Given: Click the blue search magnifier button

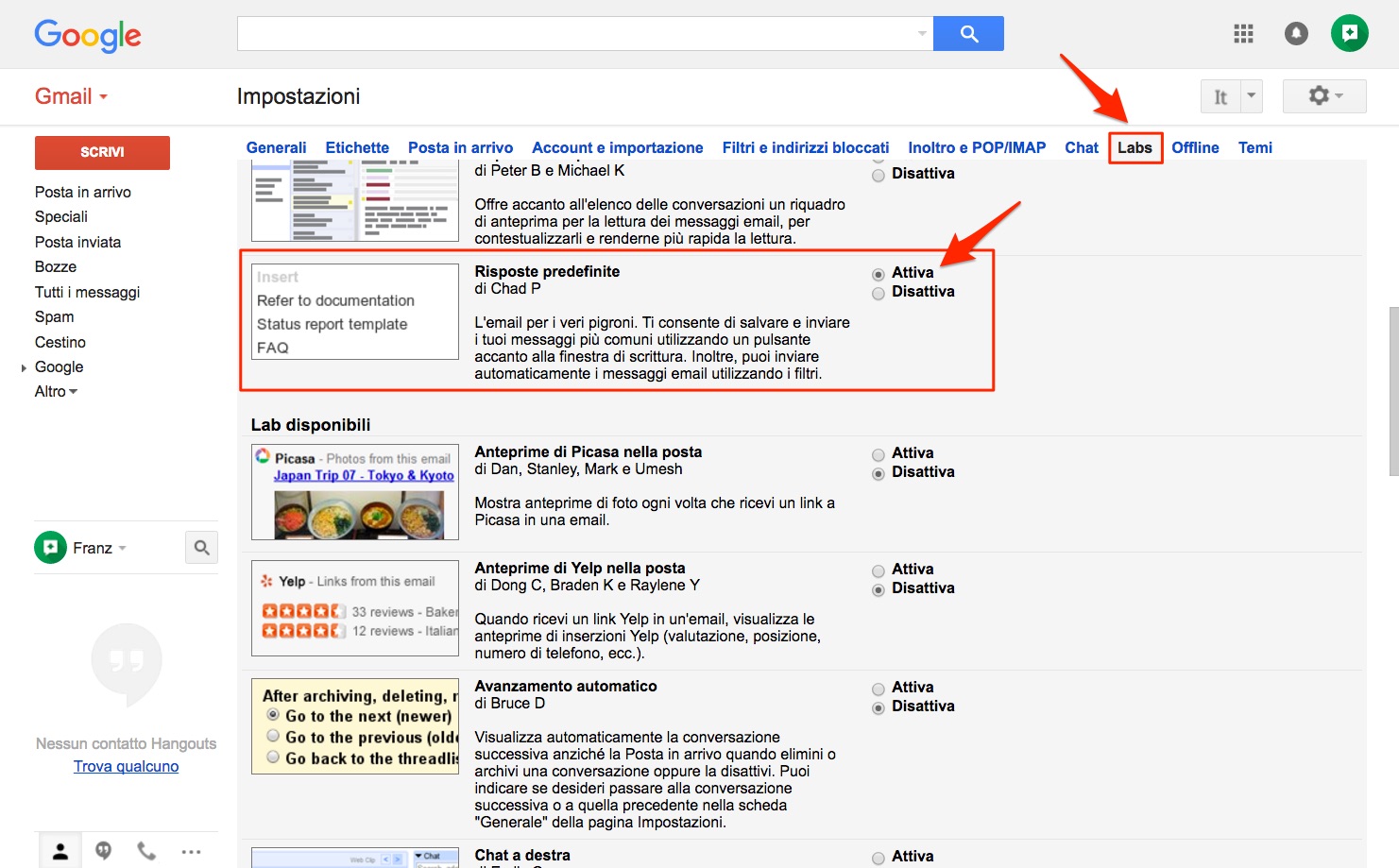Looking at the screenshot, I should point(968,33).
